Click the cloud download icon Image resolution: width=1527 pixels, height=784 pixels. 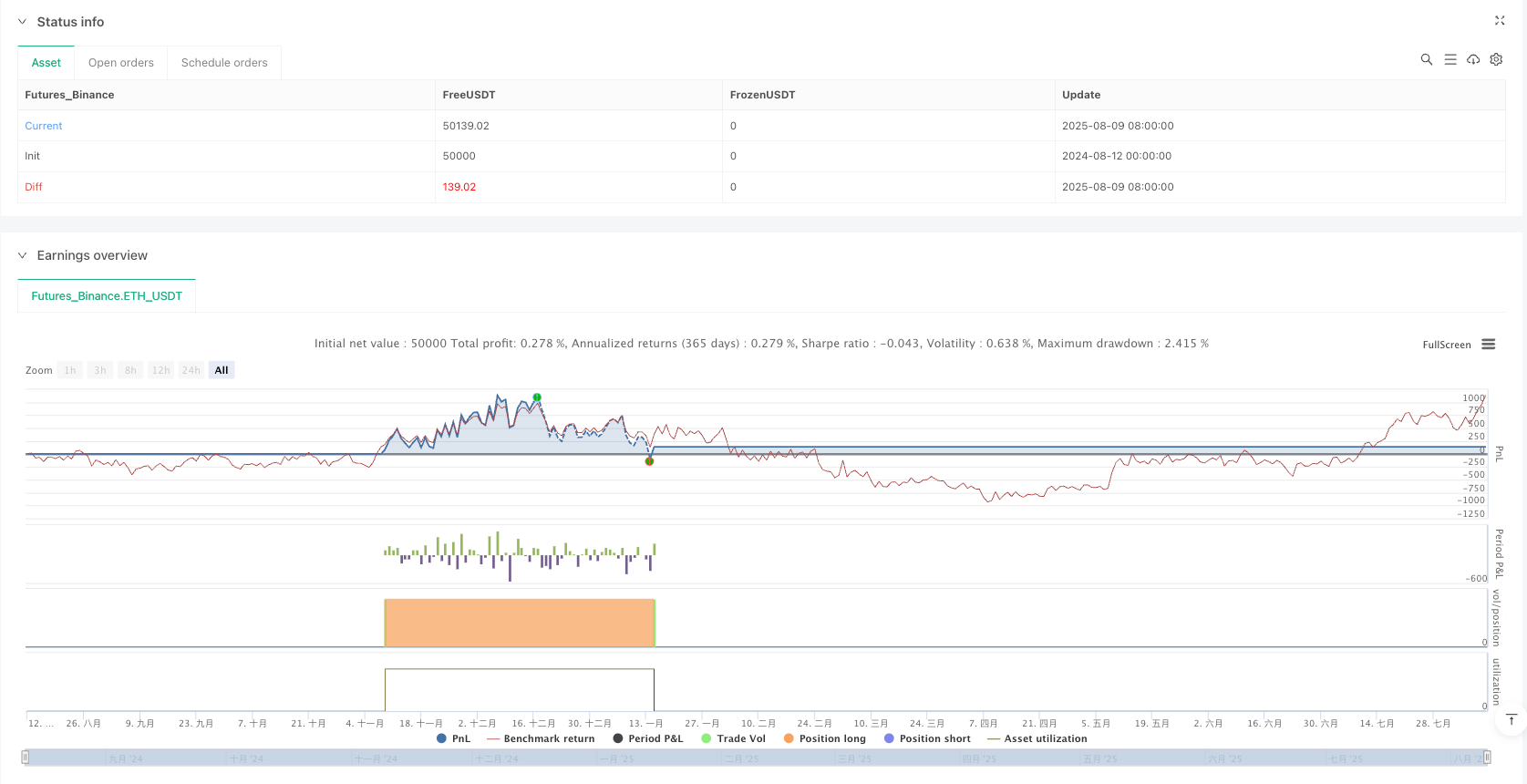1473,59
